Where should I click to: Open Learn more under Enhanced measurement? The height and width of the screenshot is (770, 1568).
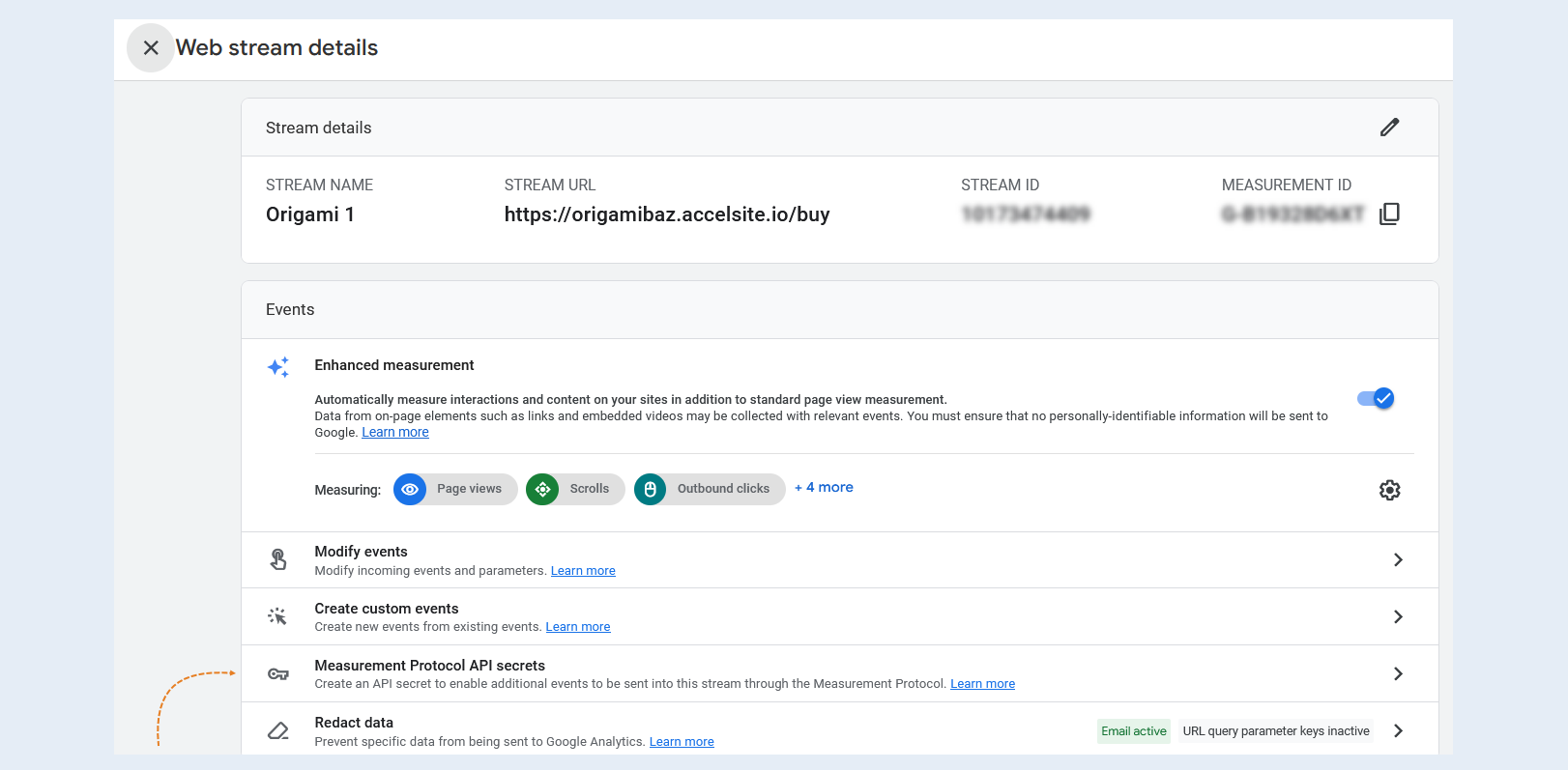(x=395, y=432)
